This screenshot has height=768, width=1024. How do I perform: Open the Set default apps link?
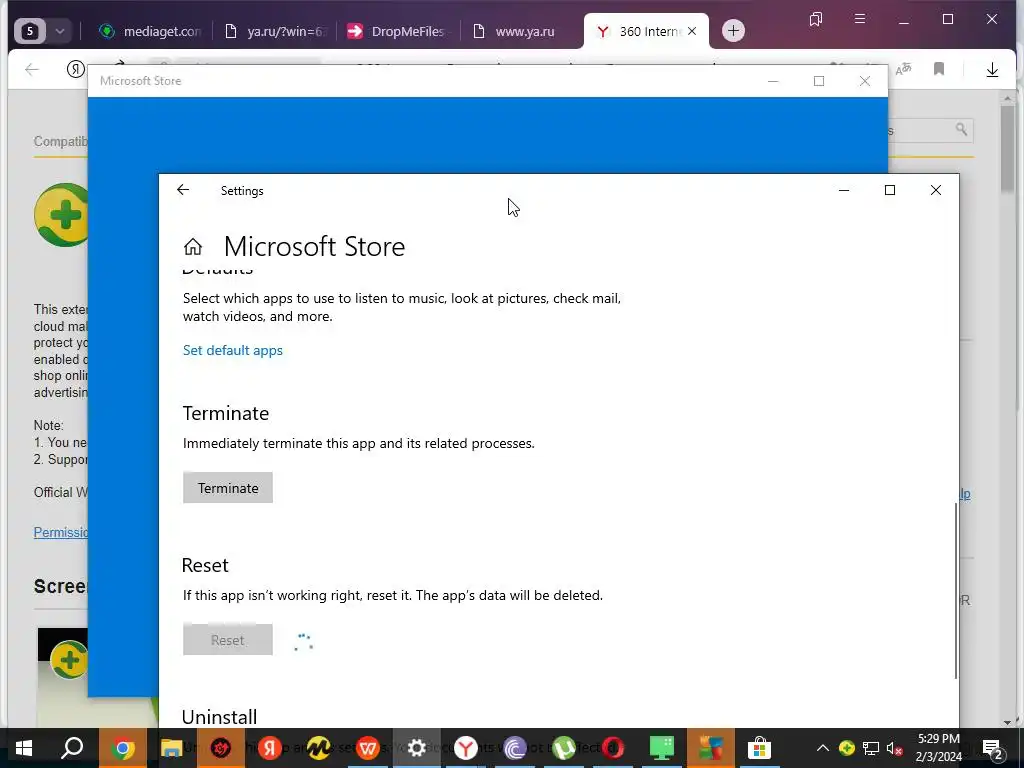pyautogui.click(x=232, y=350)
